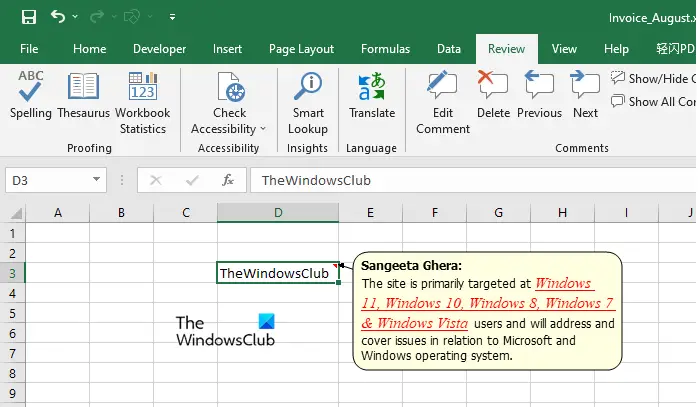The width and height of the screenshot is (700, 407).
Task: Go to the Previous comment
Action: click(539, 95)
